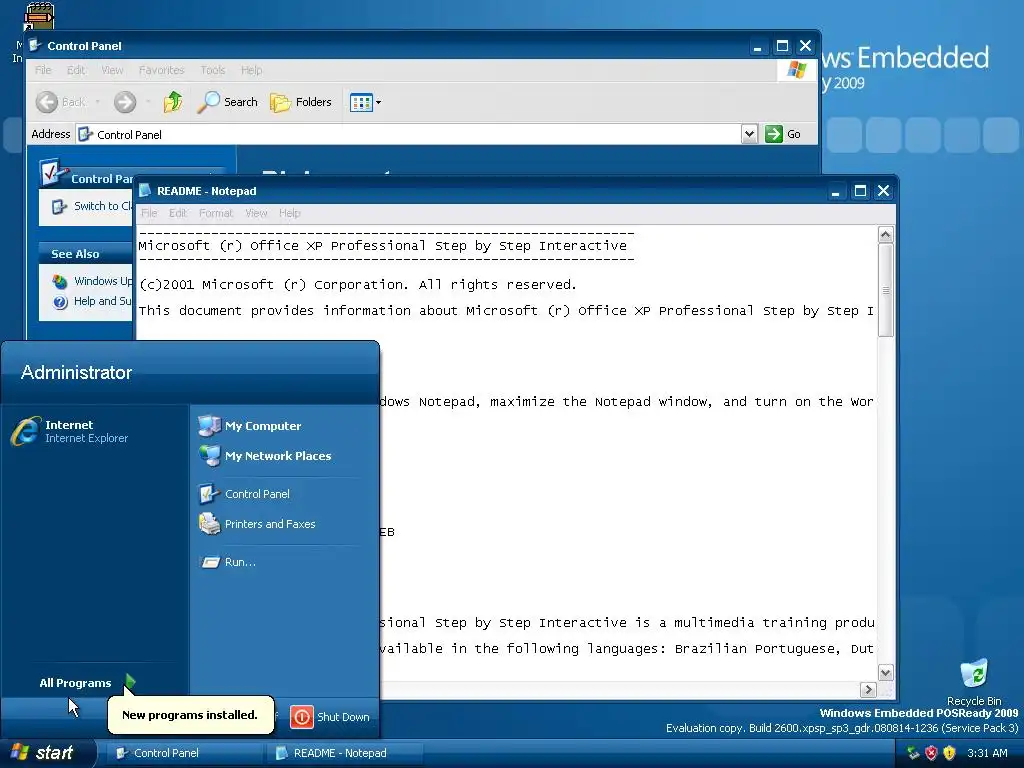Screen dimensions: 1024x768
Task: Click the Shut Down button
Action: pos(330,716)
